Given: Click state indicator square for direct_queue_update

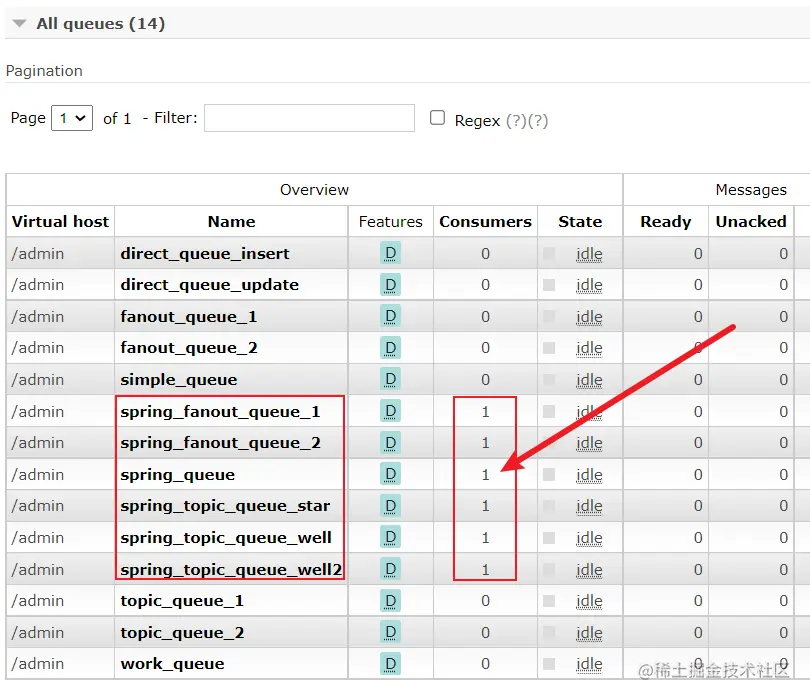Looking at the screenshot, I should [549, 285].
